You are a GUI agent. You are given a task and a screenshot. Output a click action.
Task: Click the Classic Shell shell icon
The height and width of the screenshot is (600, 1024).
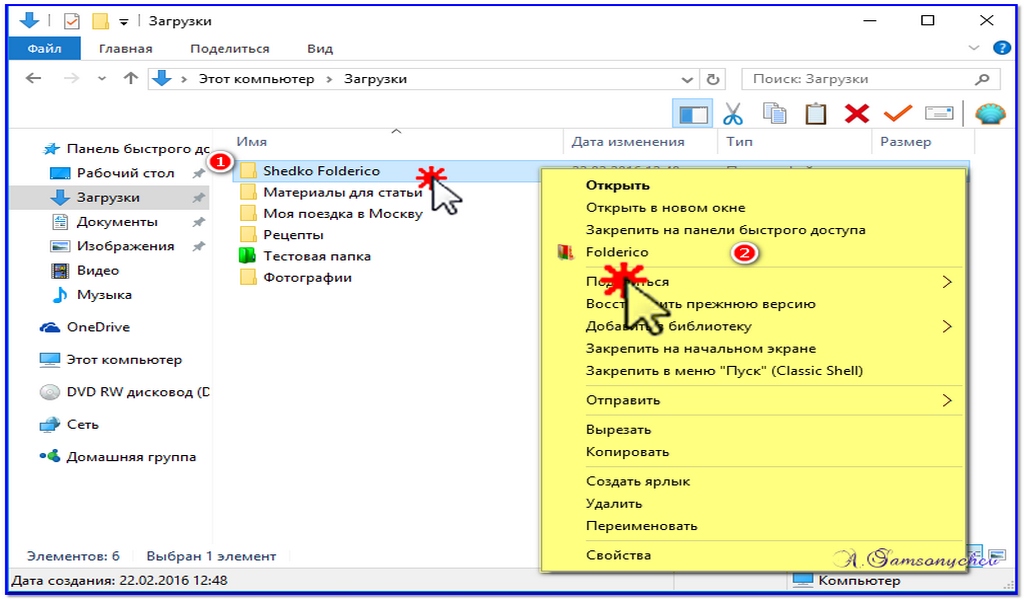990,114
